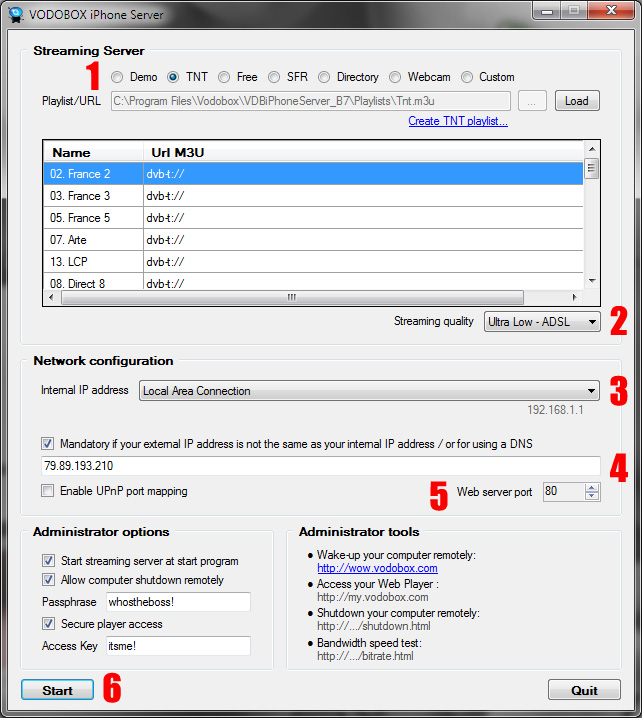Screen dimensions: 642x718
Task: Select the Directory radio option
Action: (x=324, y=77)
